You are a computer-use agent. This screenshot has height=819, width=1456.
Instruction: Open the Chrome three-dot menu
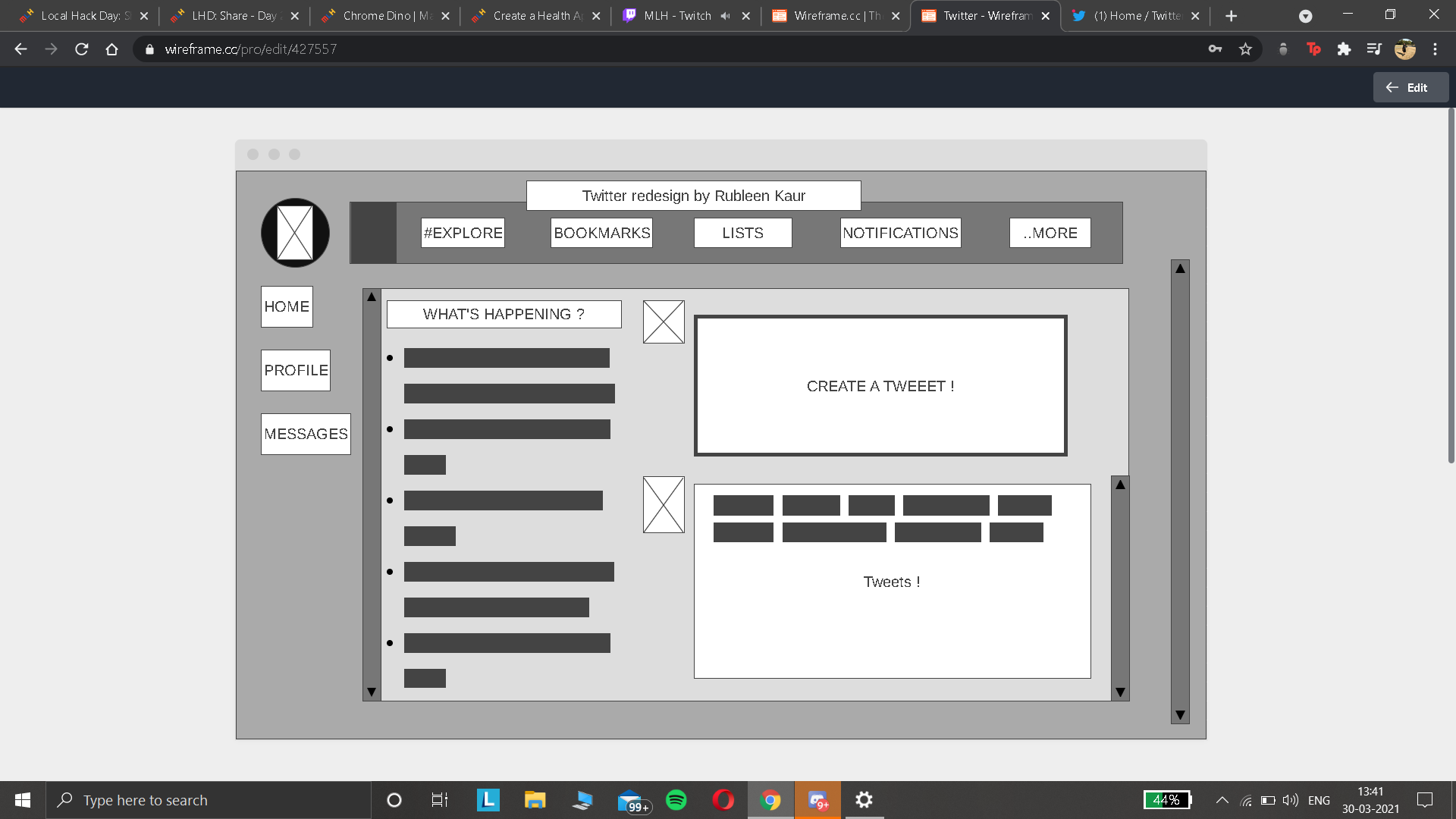tap(1435, 49)
